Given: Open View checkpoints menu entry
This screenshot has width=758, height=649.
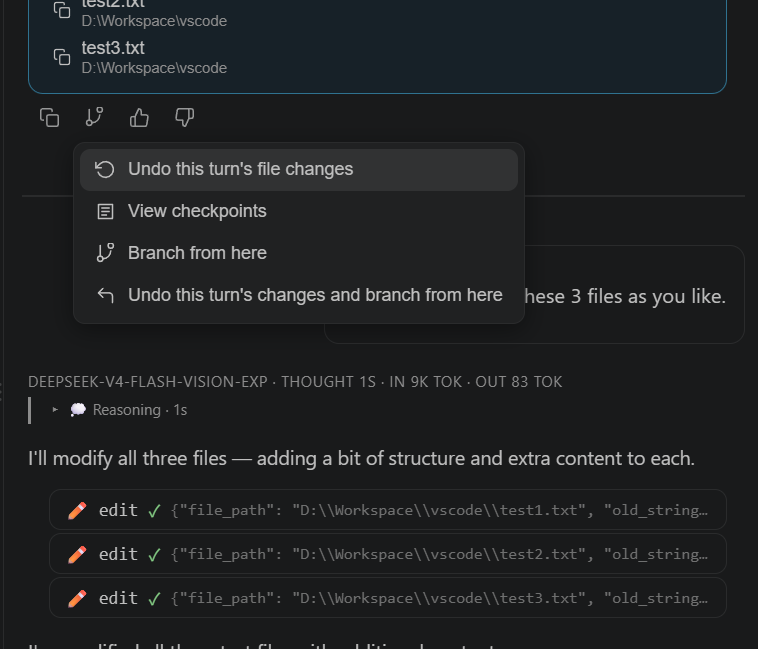Looking at the screenshot, I should 299,211.
